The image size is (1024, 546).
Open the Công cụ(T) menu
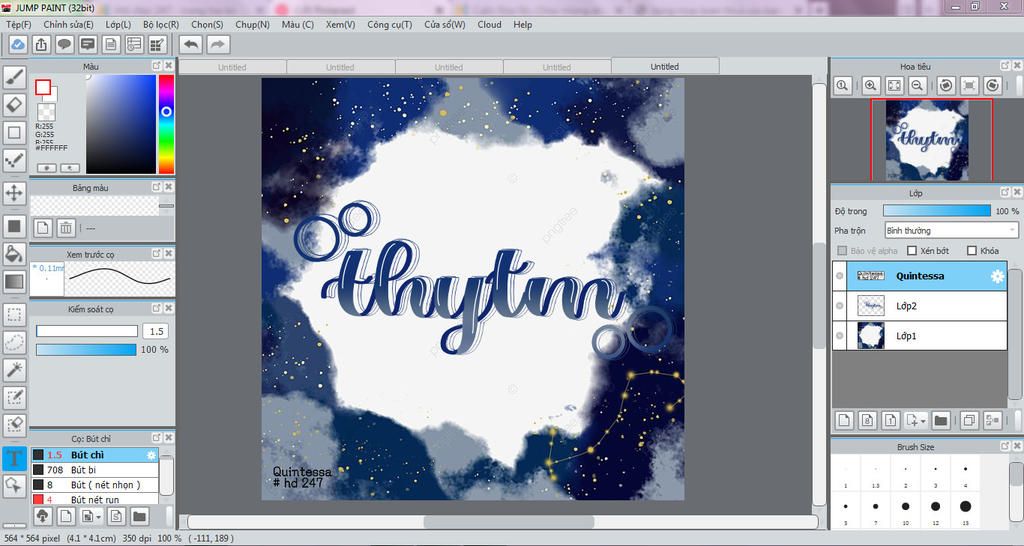389,24
